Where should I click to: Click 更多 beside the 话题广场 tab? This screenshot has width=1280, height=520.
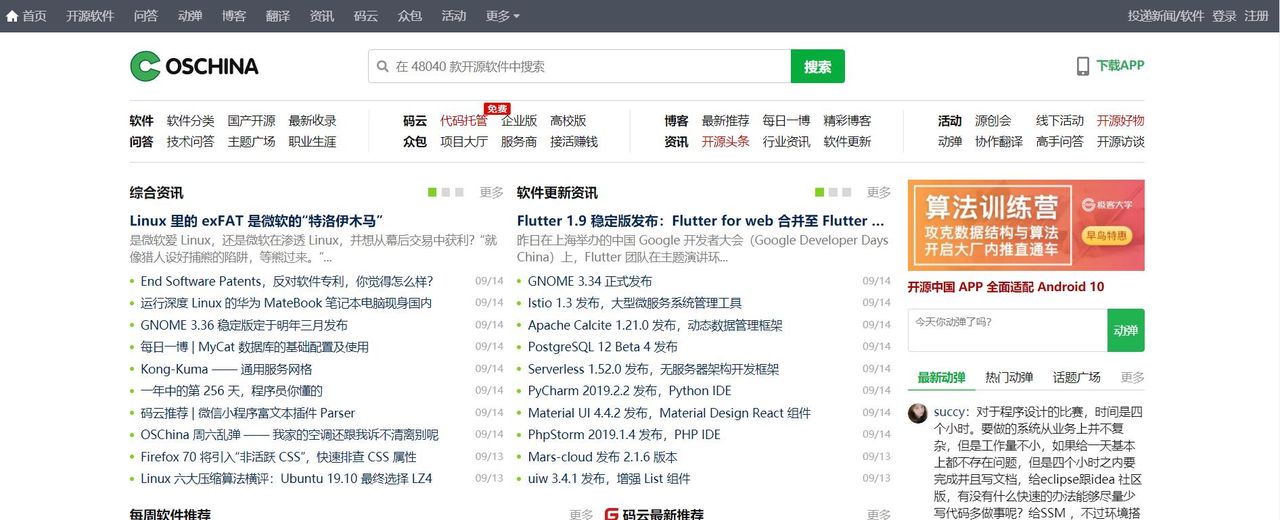[1132, 377]
